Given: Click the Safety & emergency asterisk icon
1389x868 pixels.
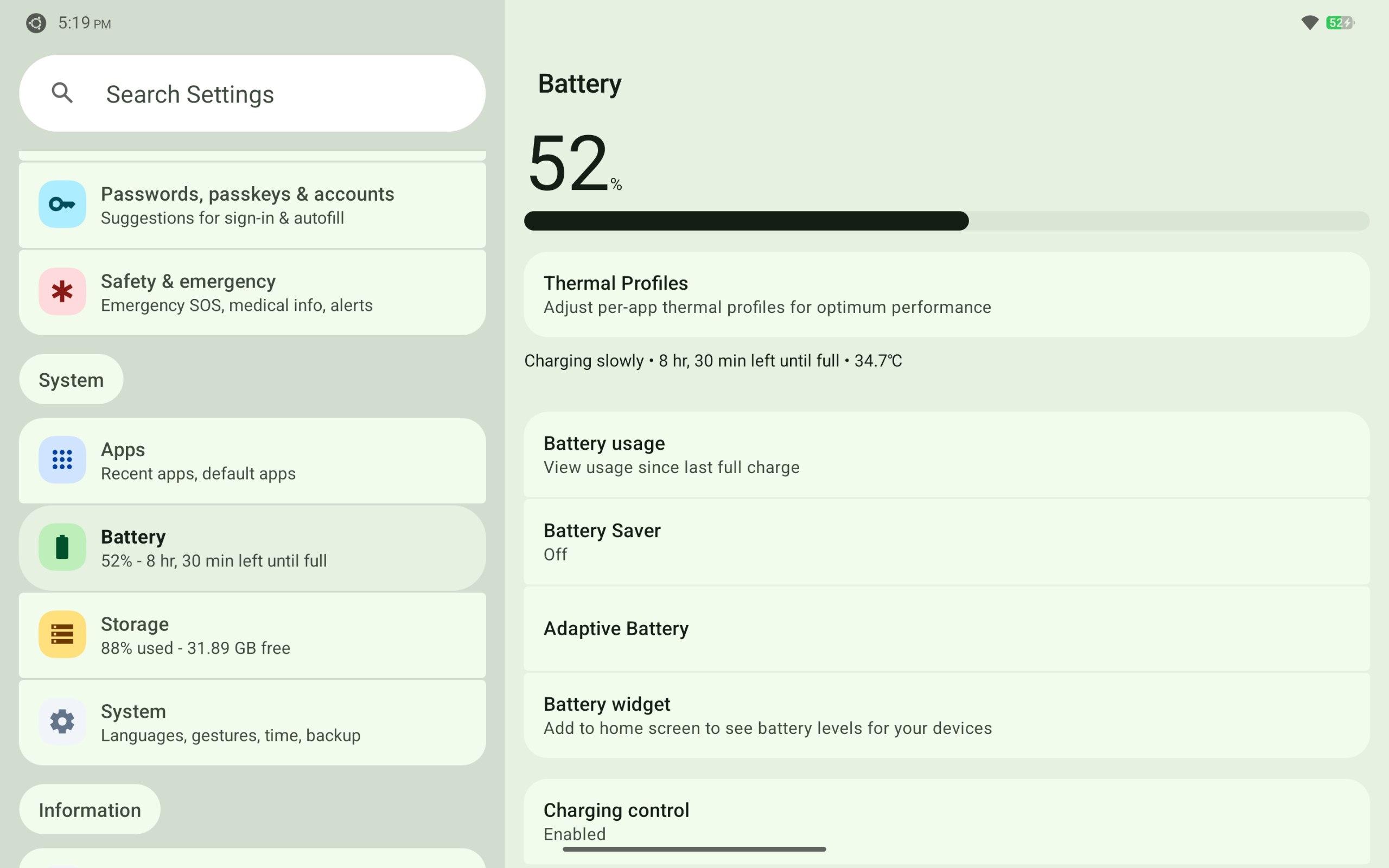Looking at the screenshot, I should [62, 292].
